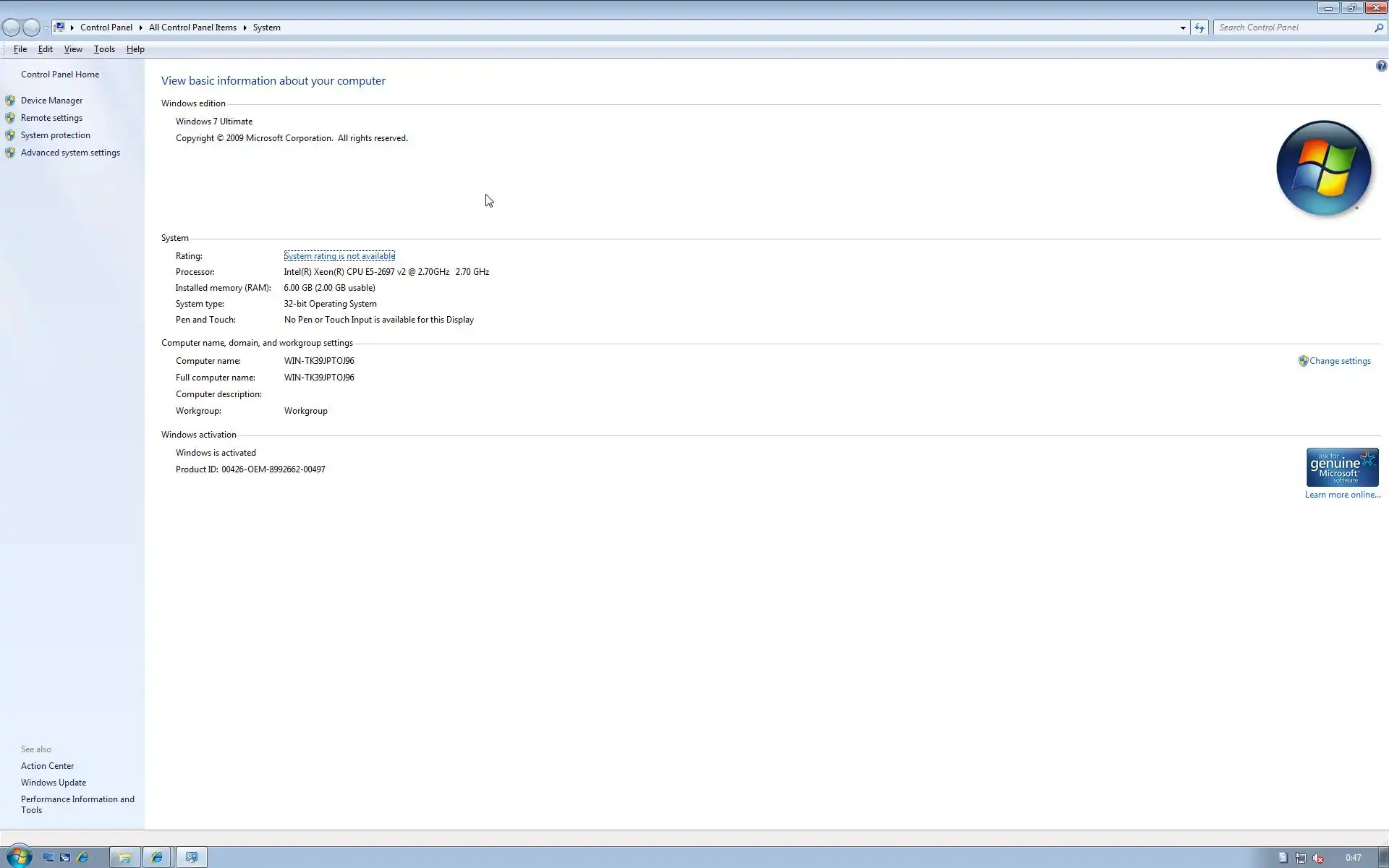The image size is (1389, 868).
Task: Open Windows Explorer from the taskbar
Action: pyautogui.click(x=124, y=857)
